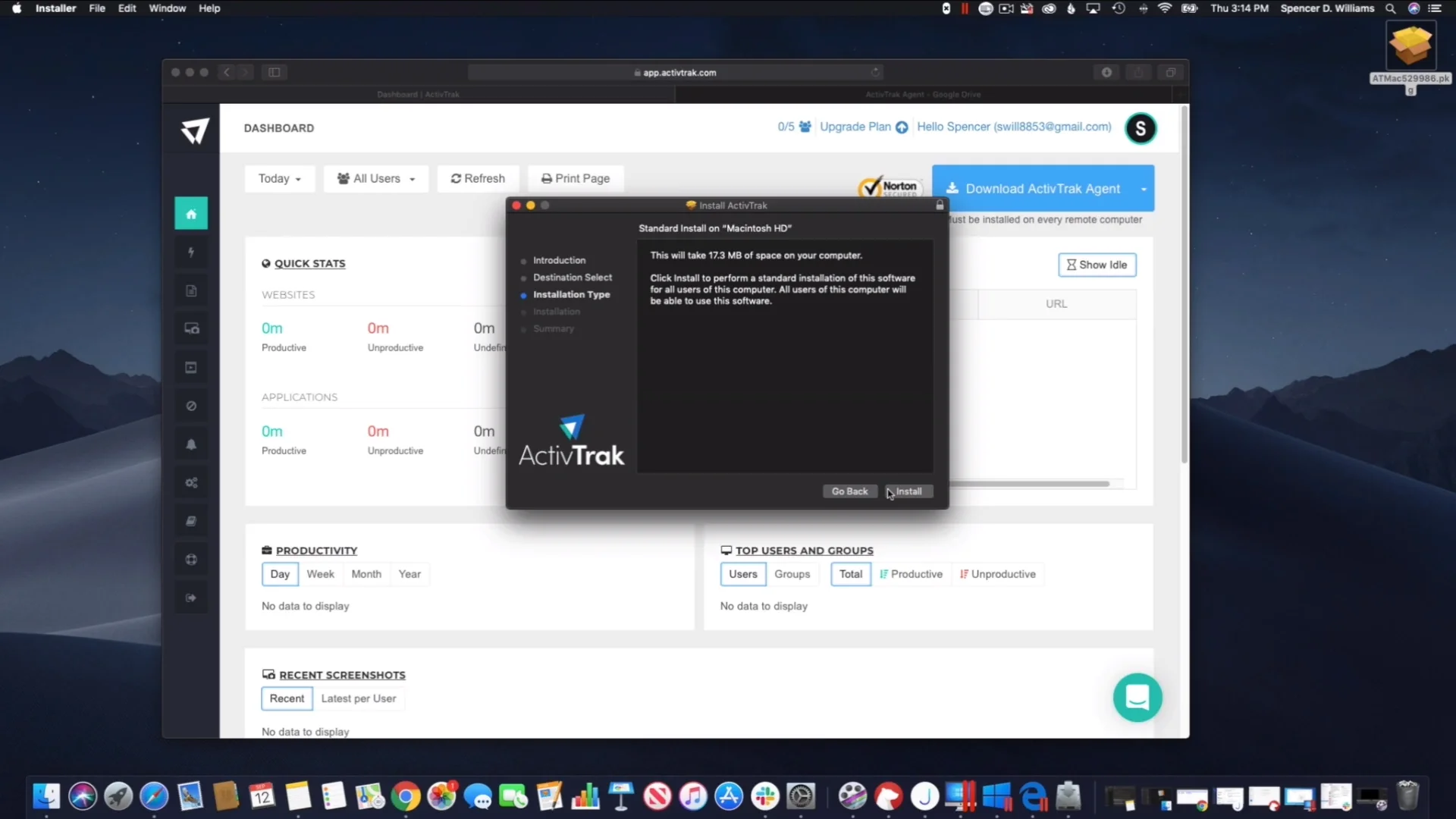Viewport: 1456px width, 819px height.
Task: Click the installer window lock icon
Action: (940, 206)
